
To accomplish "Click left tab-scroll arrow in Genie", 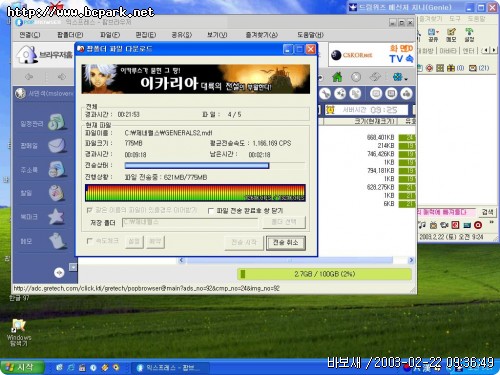I will point(486,50).
